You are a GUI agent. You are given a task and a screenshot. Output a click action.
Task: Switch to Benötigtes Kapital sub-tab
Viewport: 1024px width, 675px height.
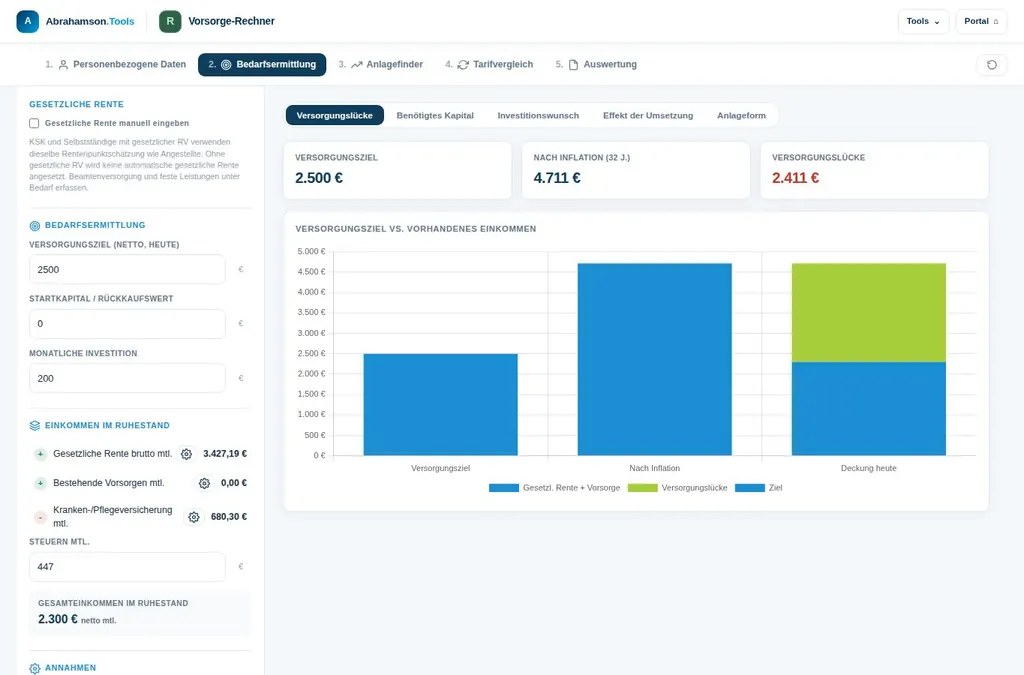click(x=435, y=116)
